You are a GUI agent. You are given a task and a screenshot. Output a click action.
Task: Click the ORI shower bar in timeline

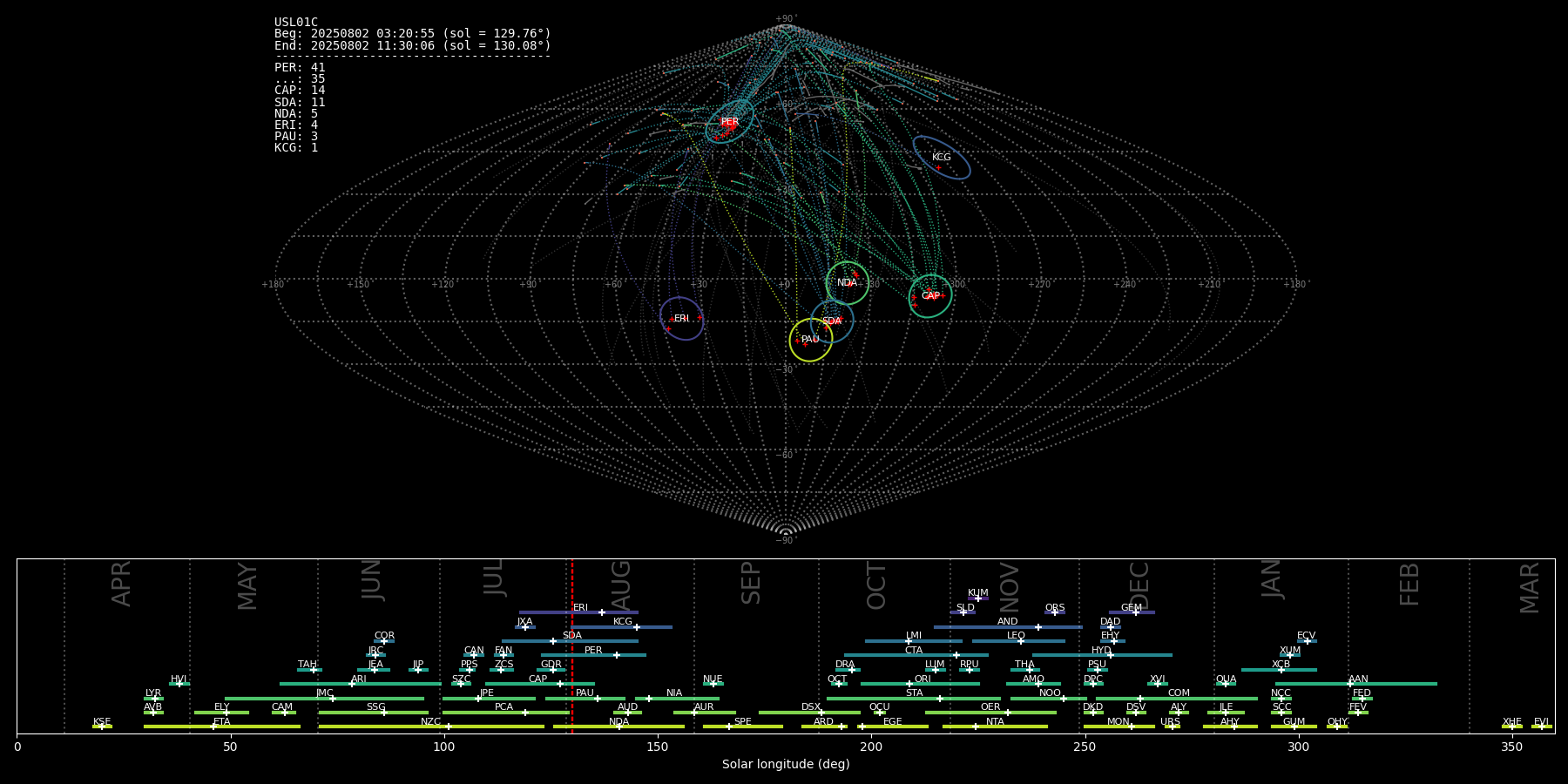[x=921, y=684]
